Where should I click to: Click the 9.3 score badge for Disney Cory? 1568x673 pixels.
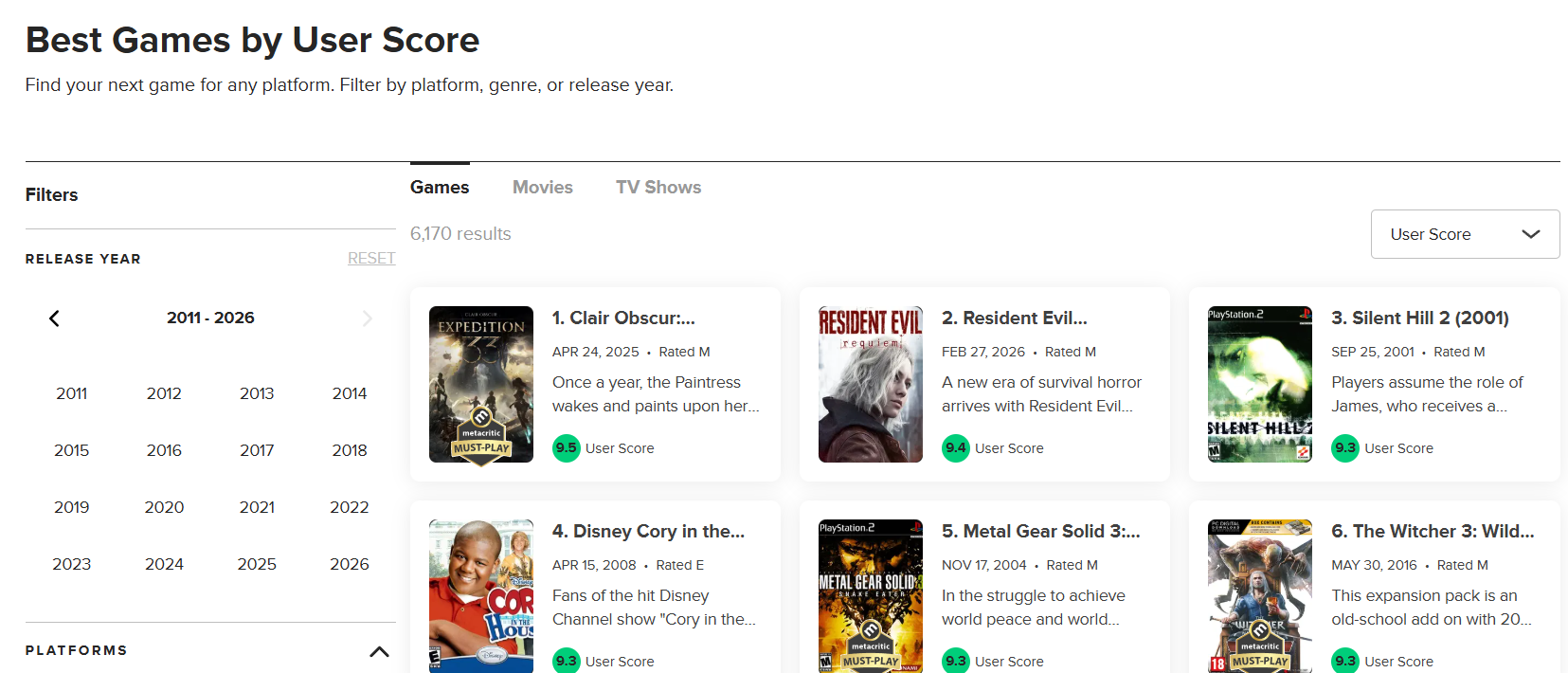tap(567, 661)
